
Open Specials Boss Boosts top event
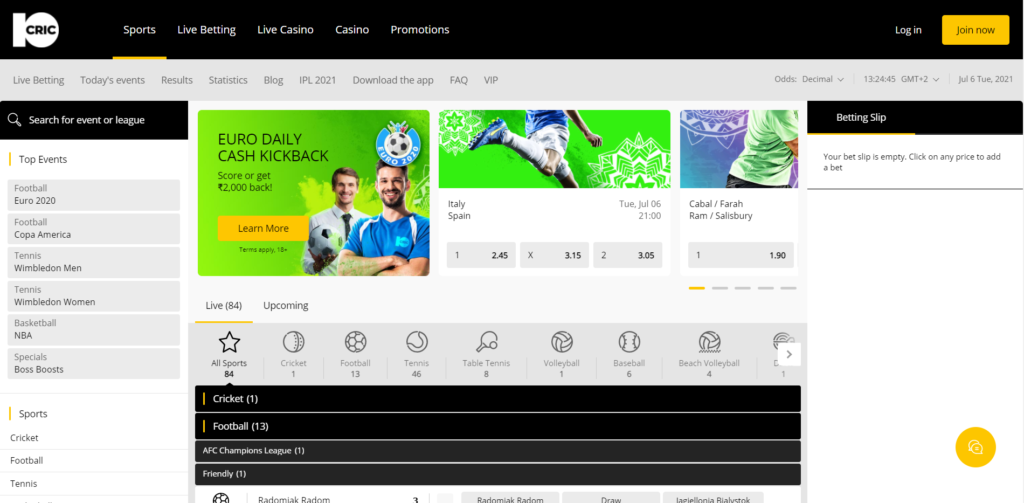(x=94, y=363)
